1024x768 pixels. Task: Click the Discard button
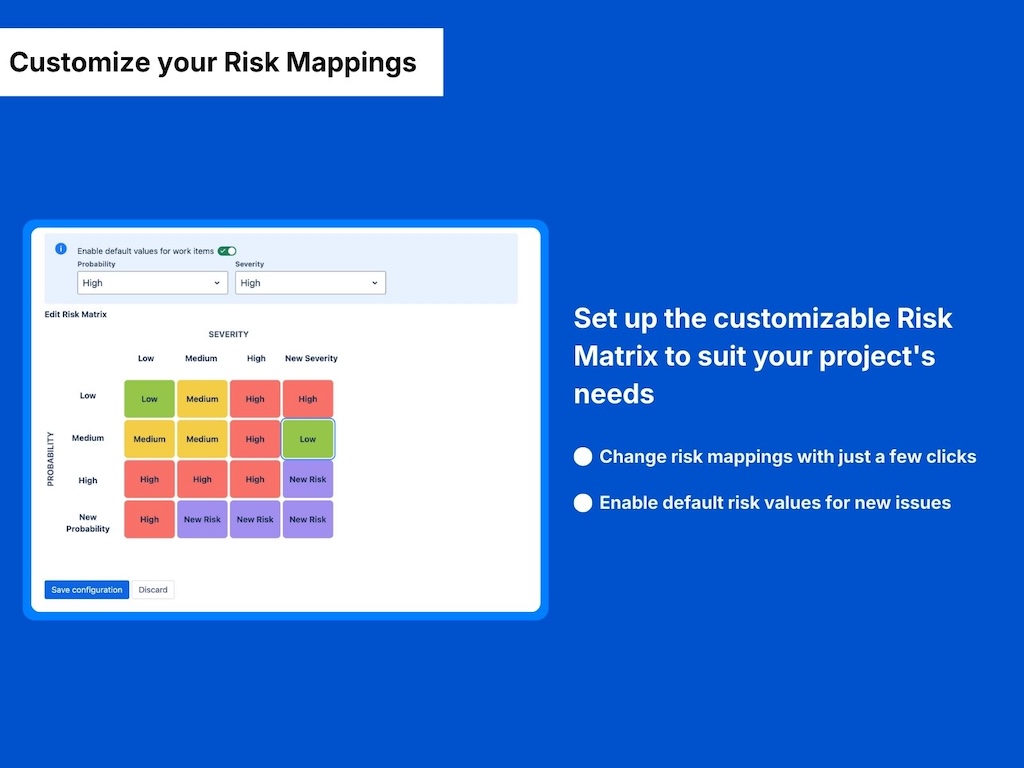coord(153,590)
